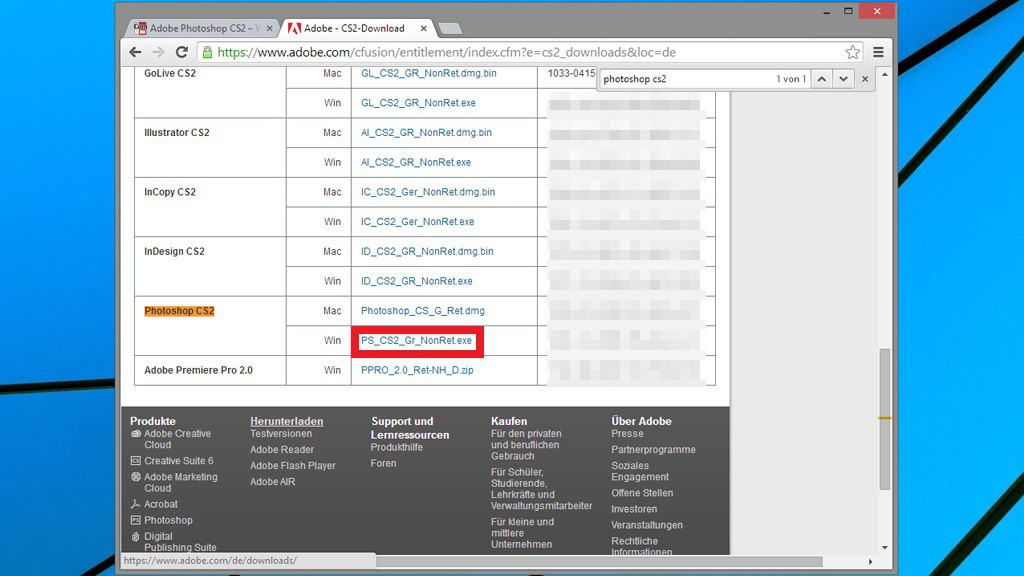Click the Digital Publishing Suite footer icon
Image resolution: width=1024 pixels, height=576 pixels.
pos(136,536)
